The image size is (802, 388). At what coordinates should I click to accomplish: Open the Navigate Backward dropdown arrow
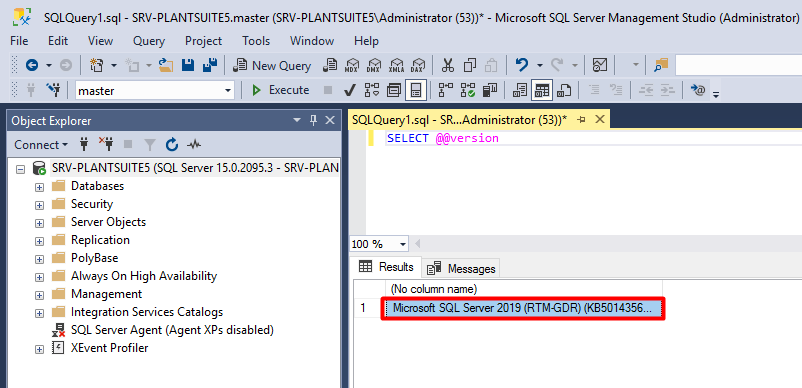coord(49,65)
